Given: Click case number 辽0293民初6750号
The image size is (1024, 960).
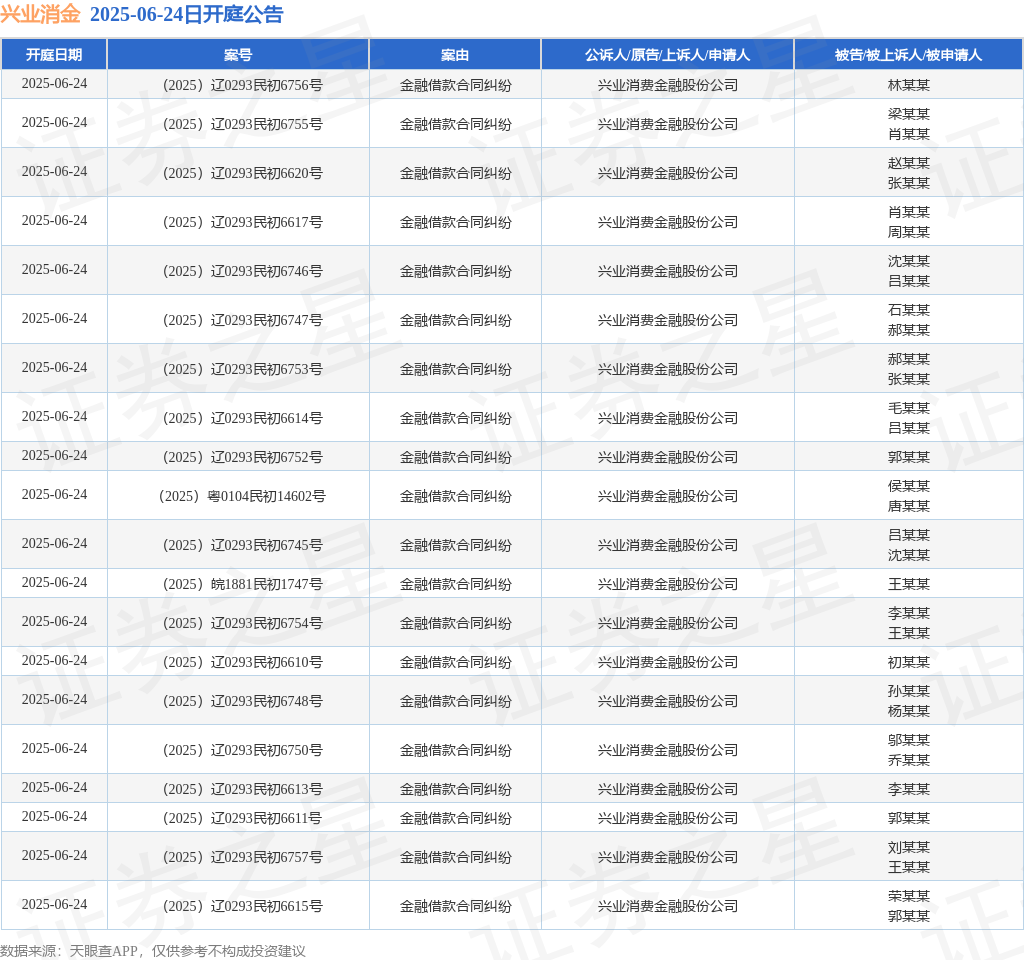Looking at the screenshot, I should [242, 750].
